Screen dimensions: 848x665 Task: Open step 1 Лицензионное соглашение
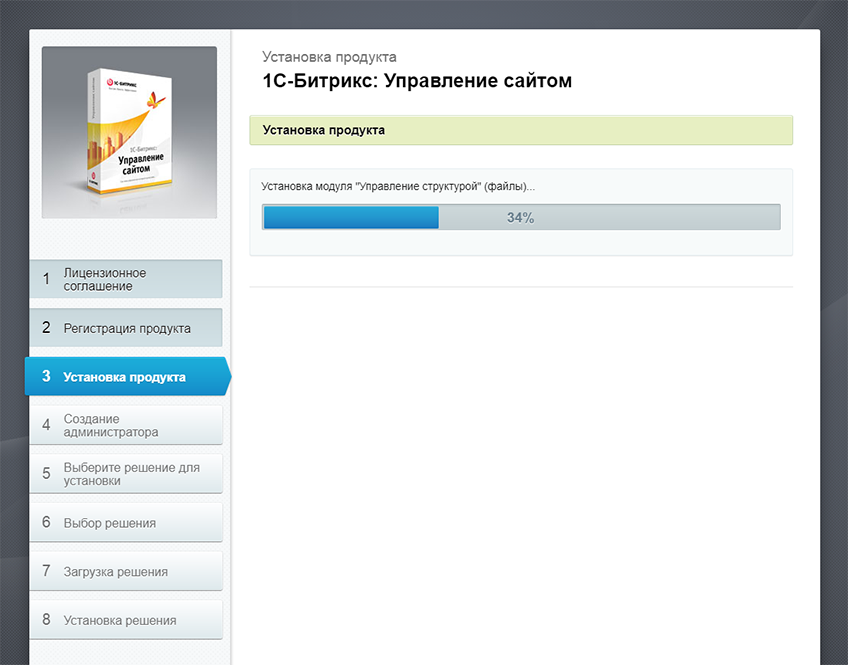tap(126, 279)
